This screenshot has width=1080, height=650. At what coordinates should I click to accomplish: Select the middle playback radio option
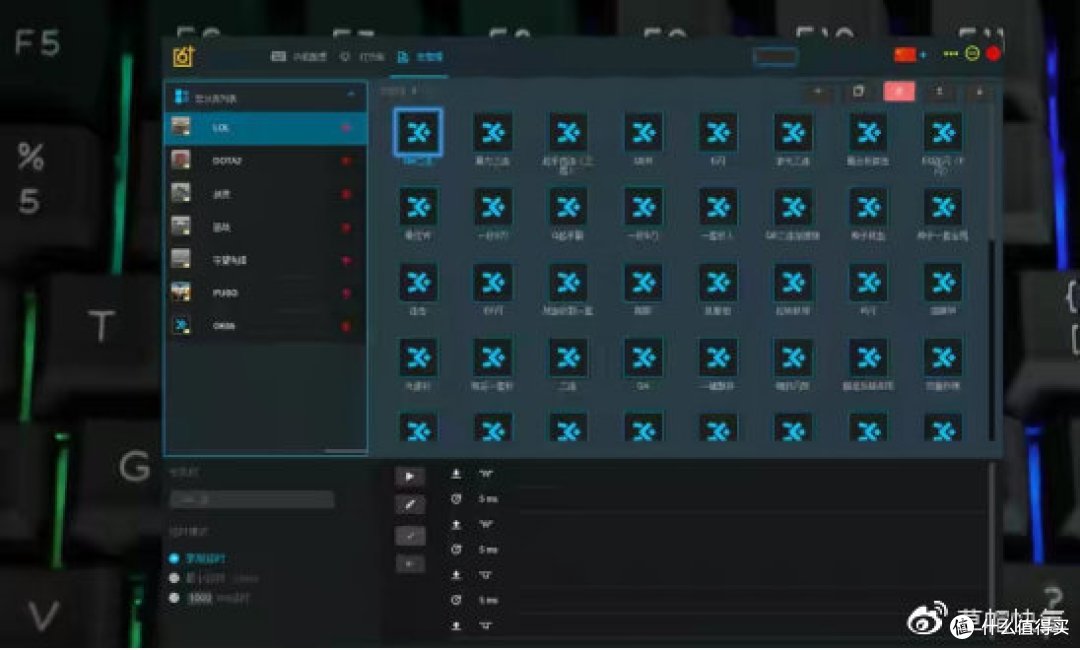(174, 578)
